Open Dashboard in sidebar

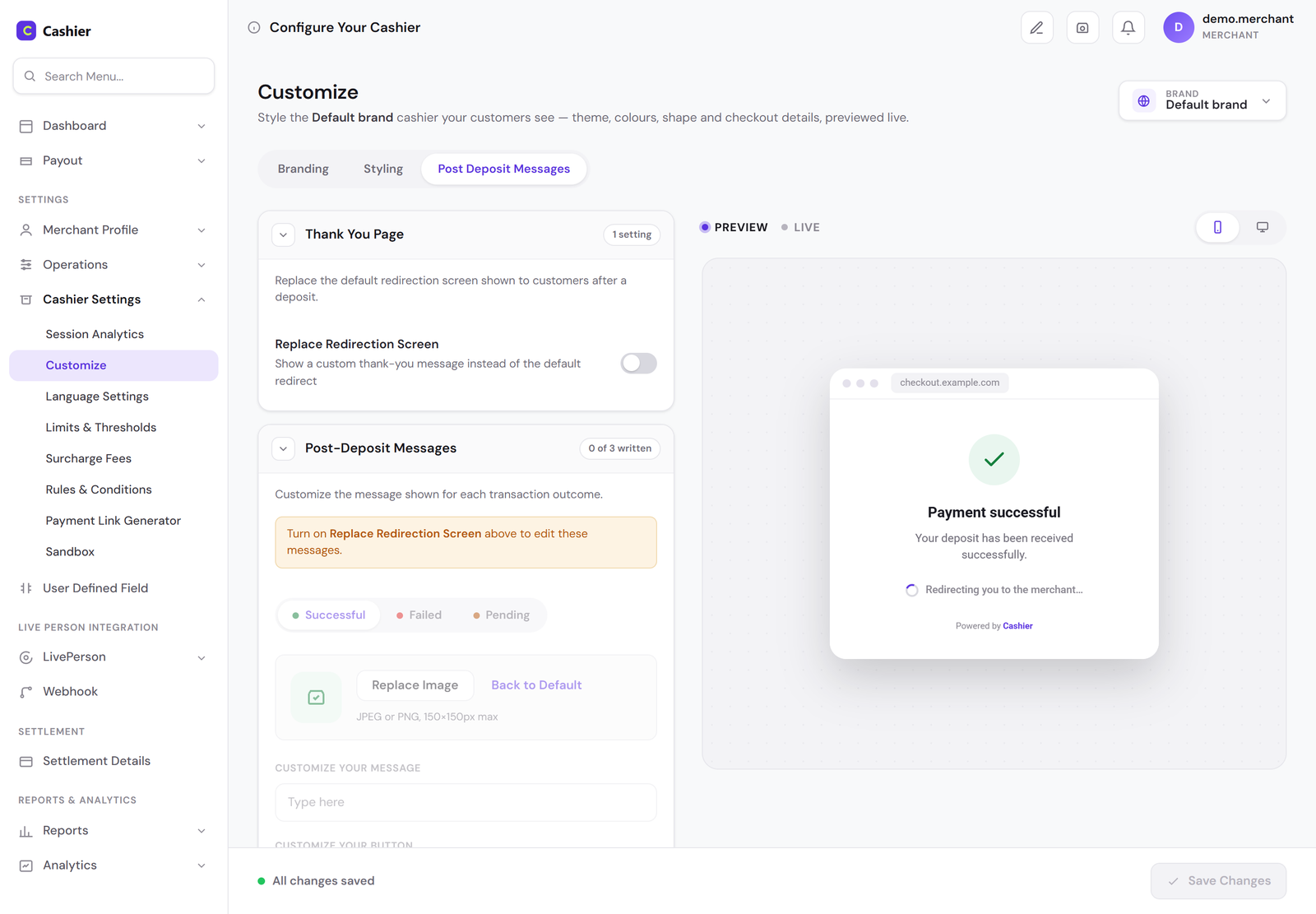tap(114, 126)
